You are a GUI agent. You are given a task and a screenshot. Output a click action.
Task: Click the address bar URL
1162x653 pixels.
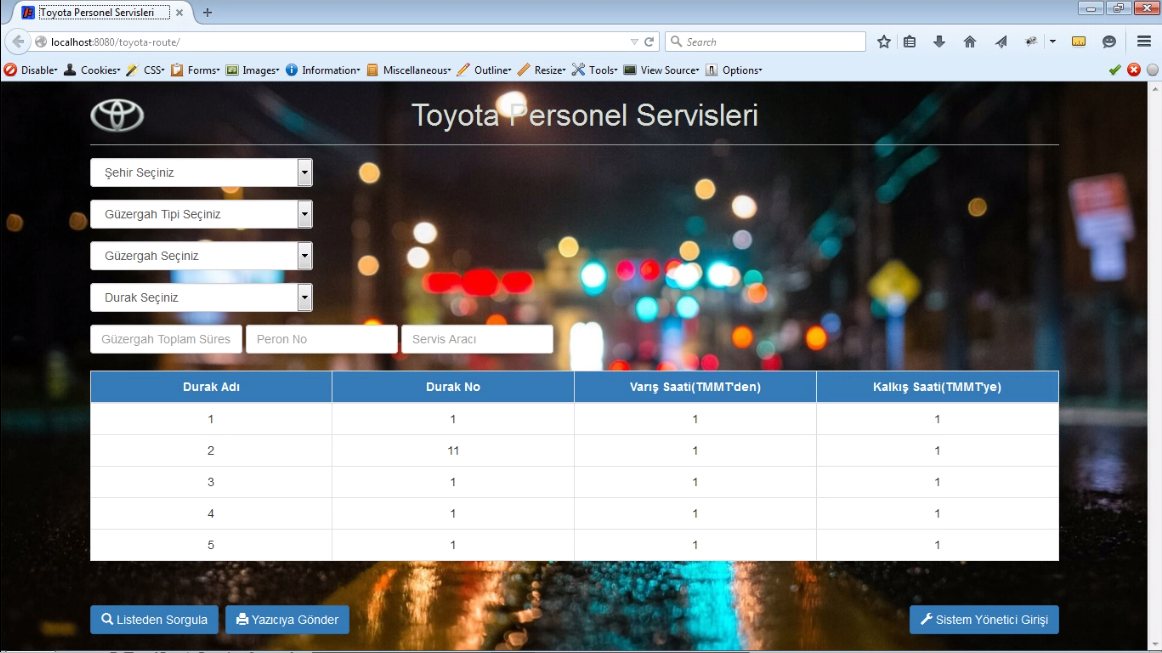pyautogui.click(x=116, y=42)
